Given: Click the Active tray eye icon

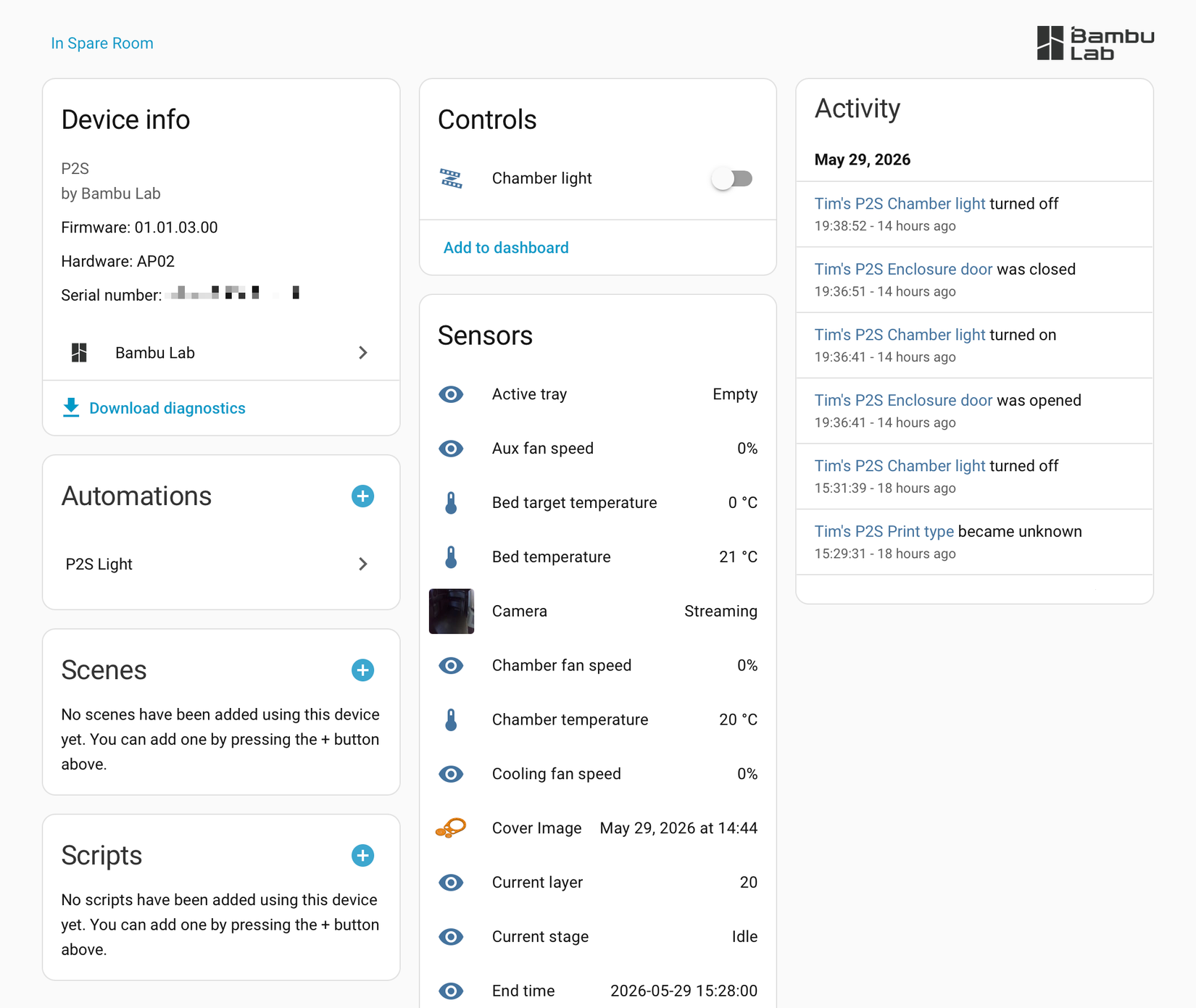Looking at the screenshot, I should click(451, 394).
